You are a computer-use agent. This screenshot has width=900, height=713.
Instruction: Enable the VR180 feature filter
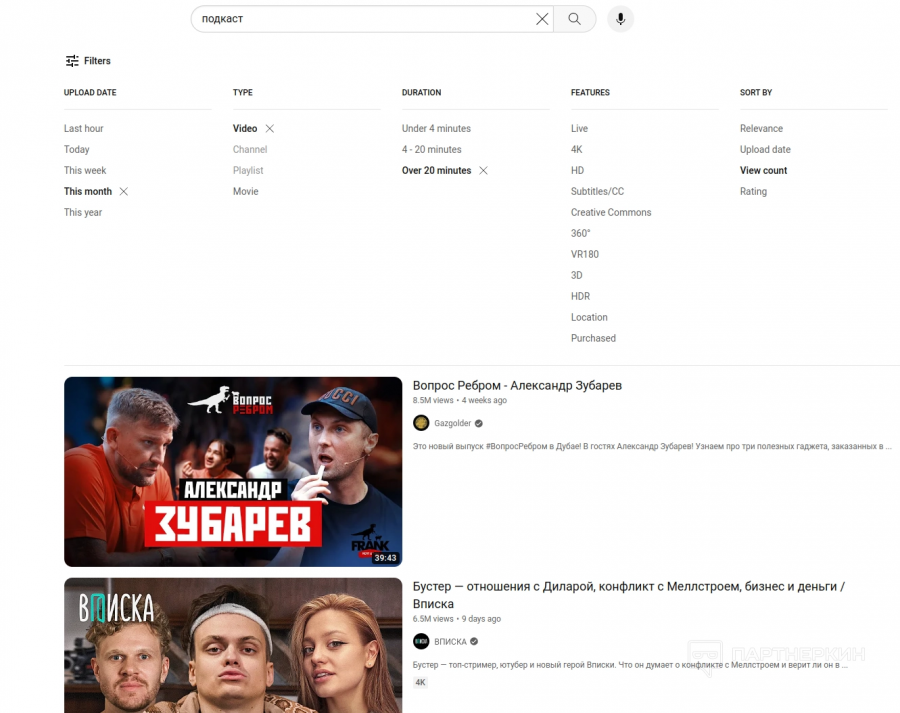tap(584, 254)
